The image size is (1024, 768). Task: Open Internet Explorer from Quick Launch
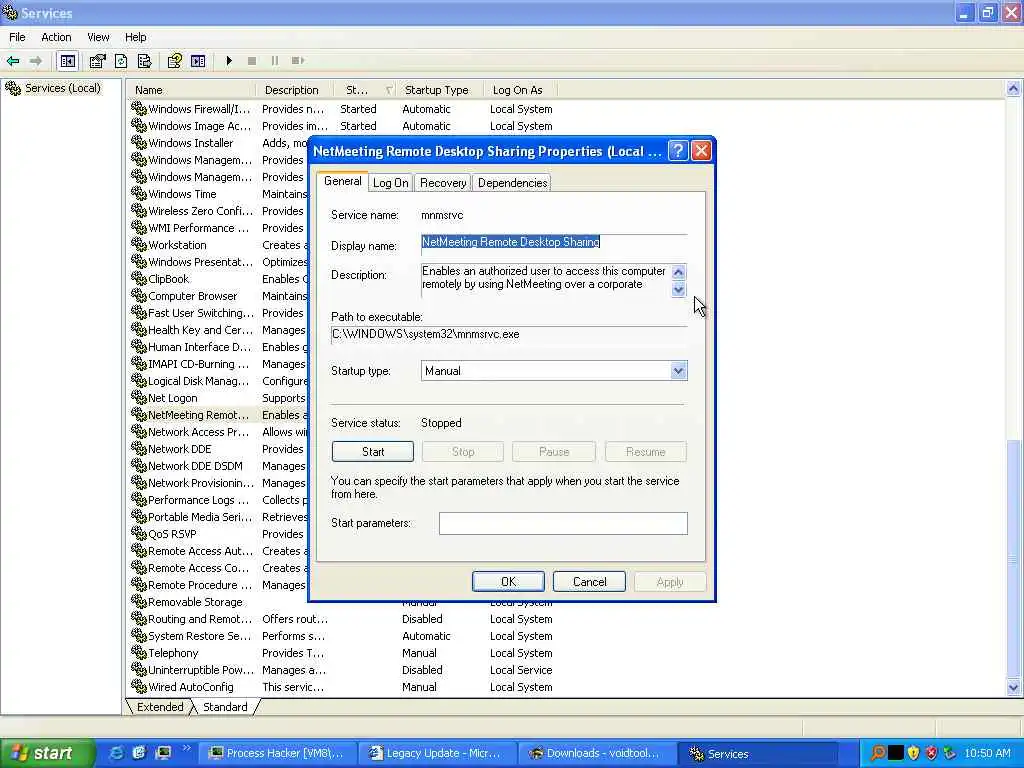pyautogui.click(x=116, y=753)
